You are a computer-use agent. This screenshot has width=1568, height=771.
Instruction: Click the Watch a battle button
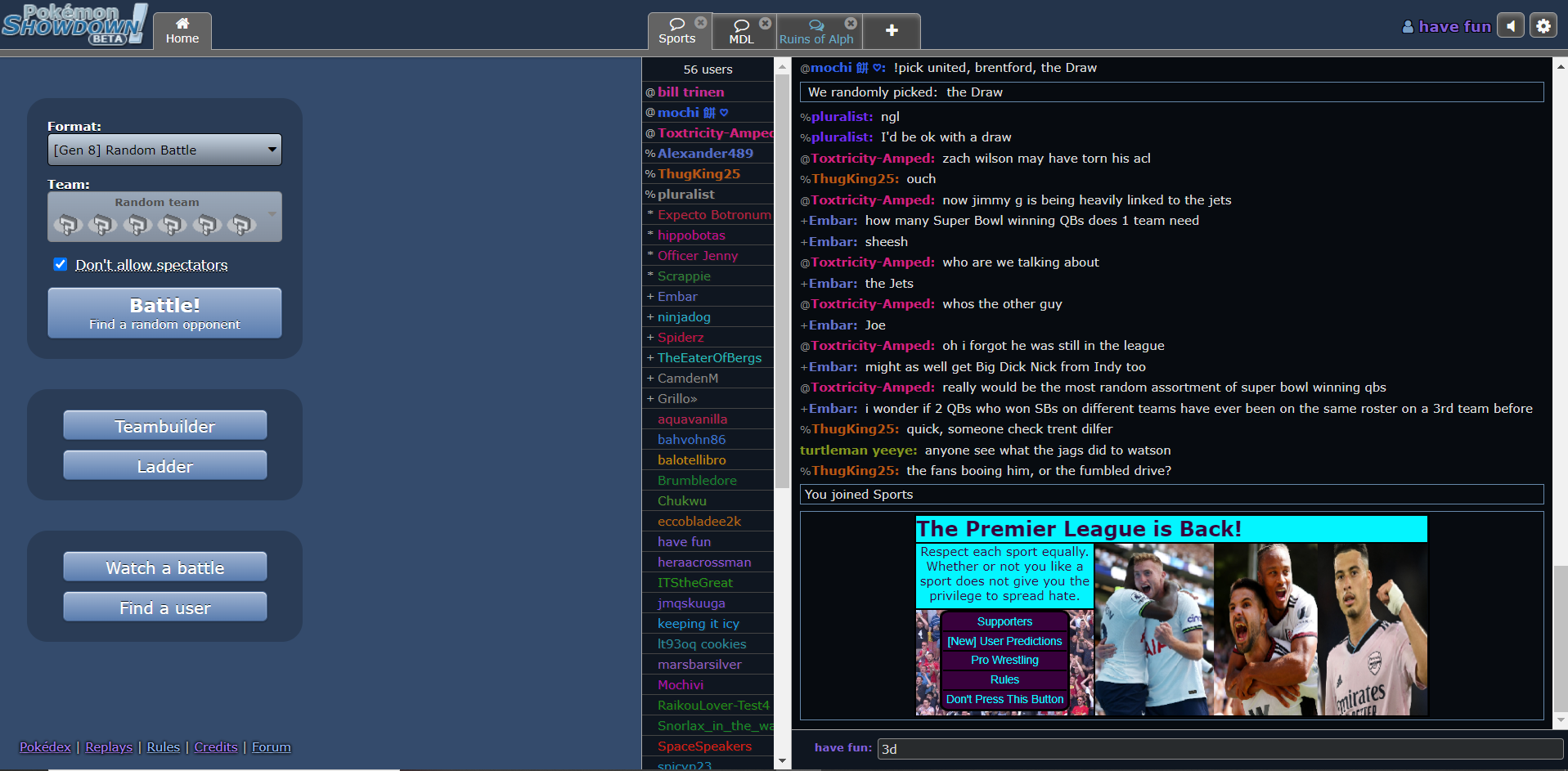tap(165, 567)
